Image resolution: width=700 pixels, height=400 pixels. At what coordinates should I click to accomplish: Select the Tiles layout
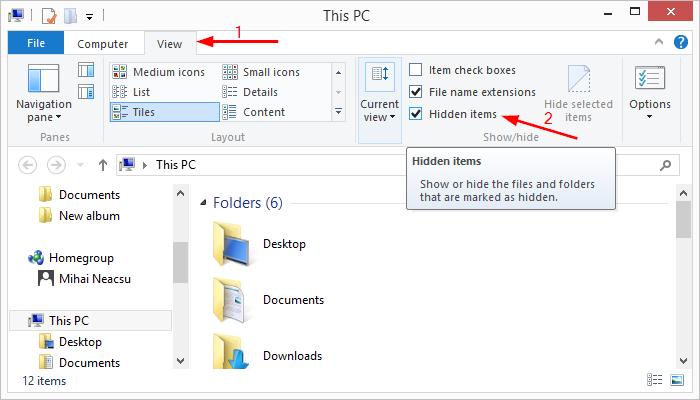click(x=164, y=112)
